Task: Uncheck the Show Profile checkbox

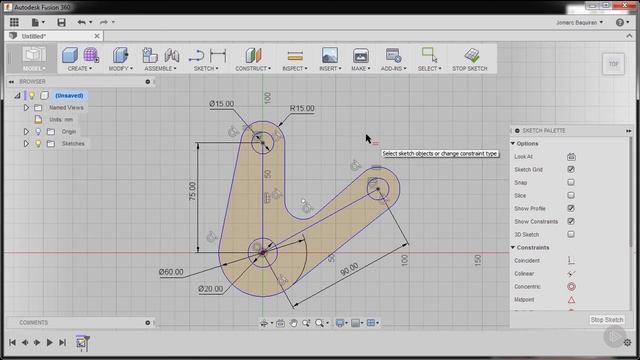Action: pos(571,208)
